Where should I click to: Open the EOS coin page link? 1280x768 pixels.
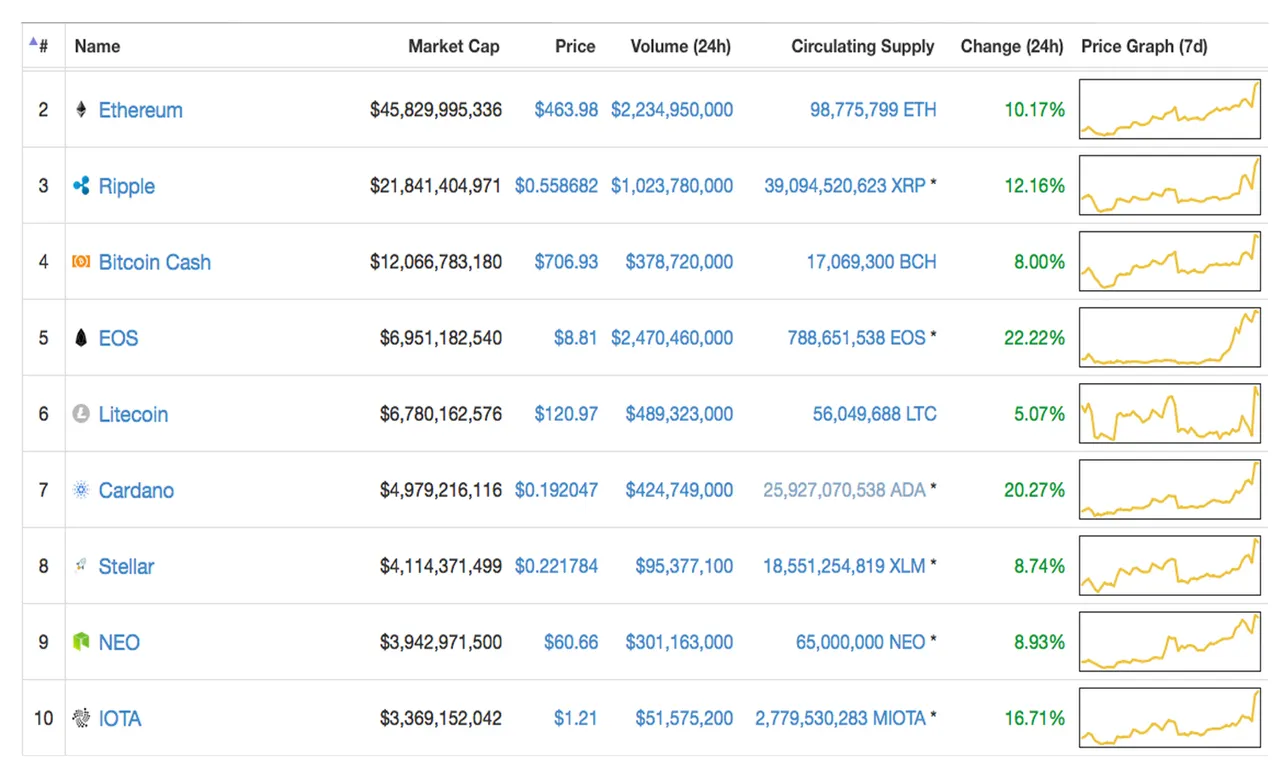[x=118, y=338]
